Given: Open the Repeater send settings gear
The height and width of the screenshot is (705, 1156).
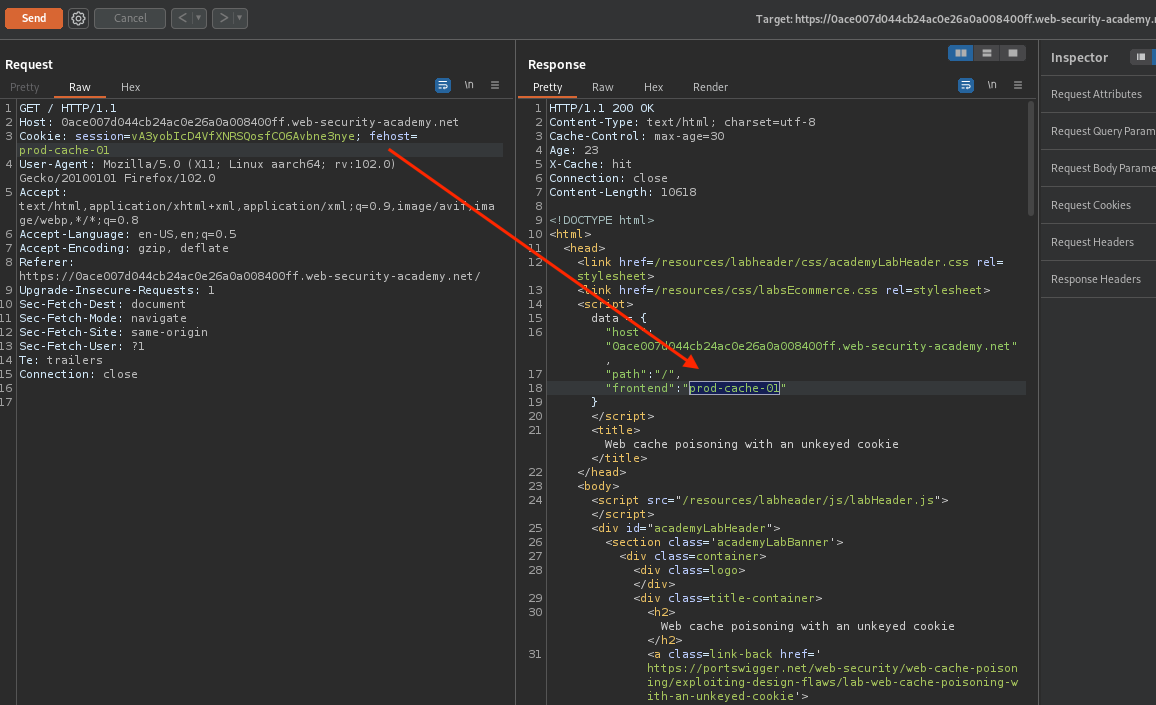Looking at the screenshot, I should click(78, 18).
